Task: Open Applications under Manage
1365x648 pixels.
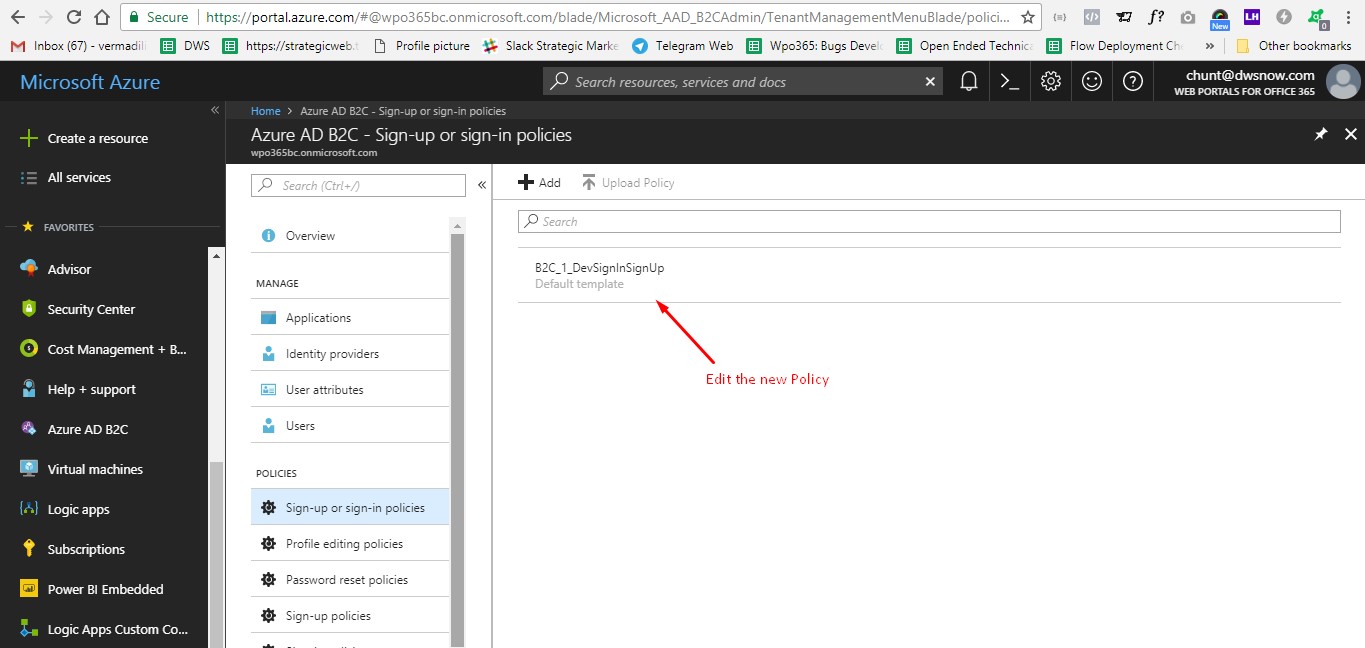Action: pyautogui.click(x=350, y=318)
